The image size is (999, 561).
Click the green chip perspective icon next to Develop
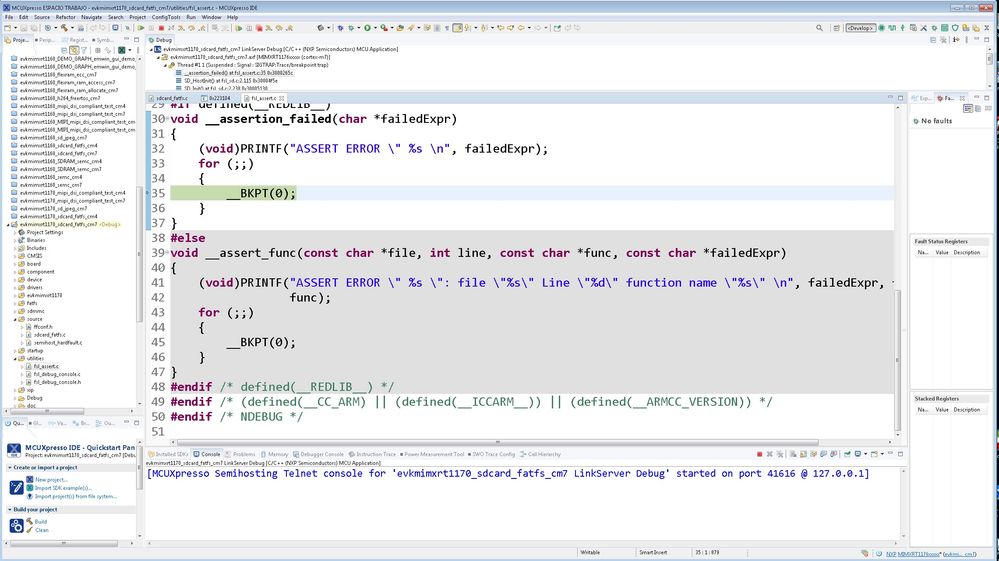tap(881, 28)
